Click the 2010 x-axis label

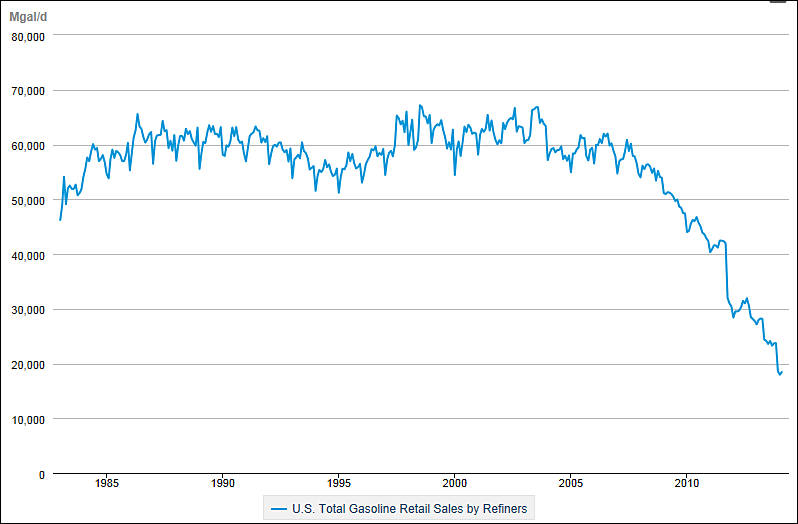(687, 483)
